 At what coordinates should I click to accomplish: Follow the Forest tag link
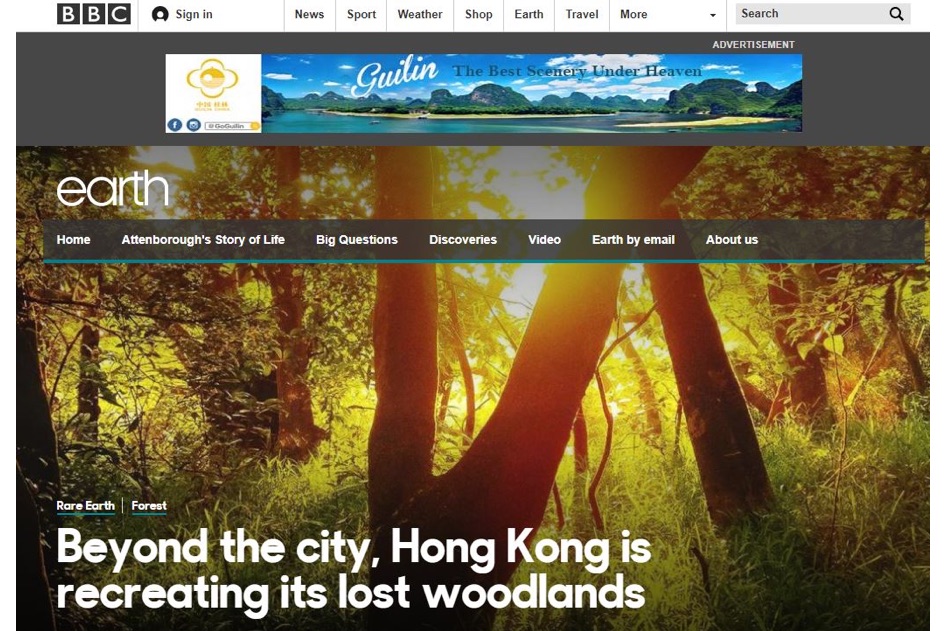tap(149, 506)
